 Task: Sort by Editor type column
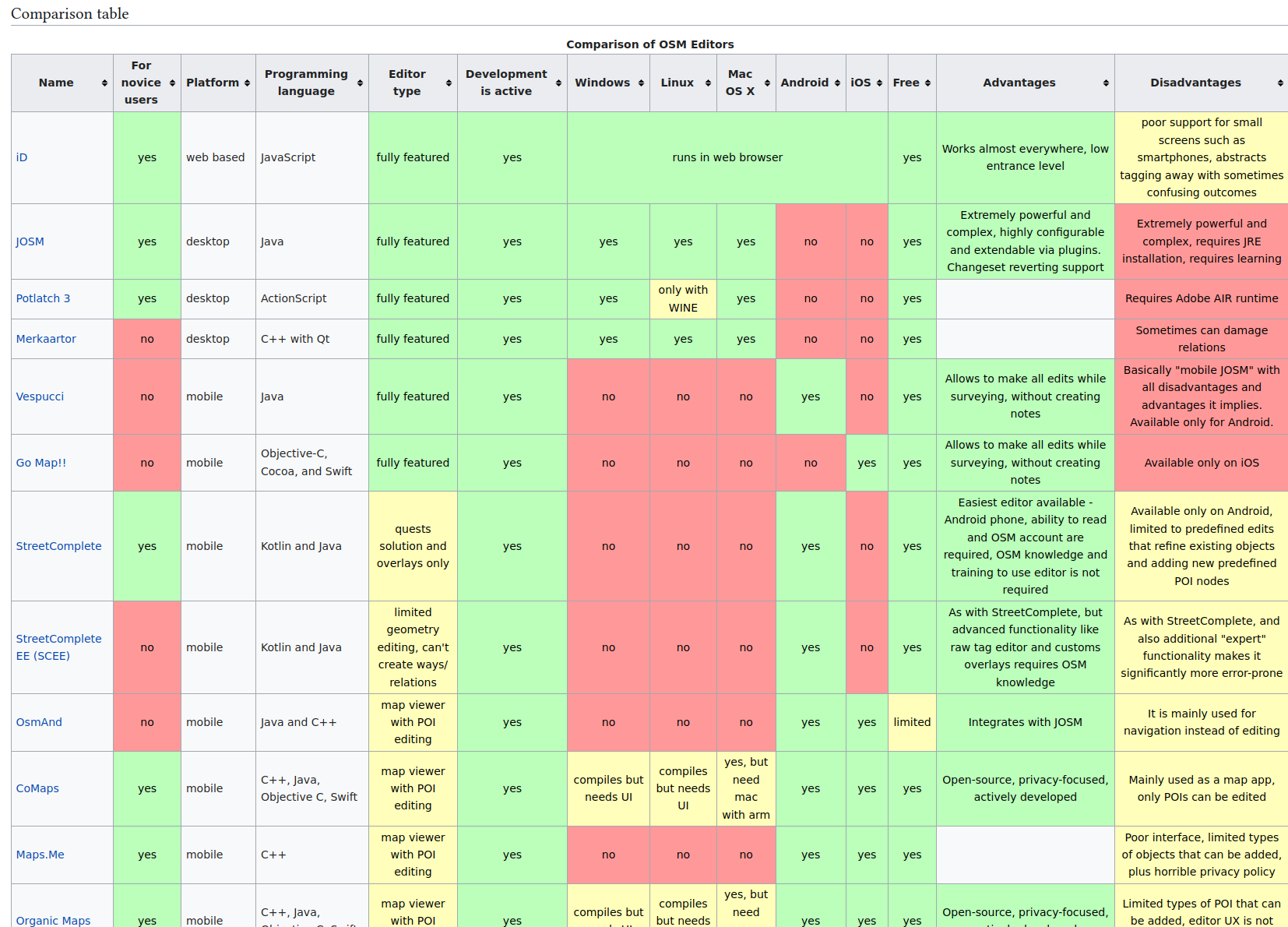449,83
